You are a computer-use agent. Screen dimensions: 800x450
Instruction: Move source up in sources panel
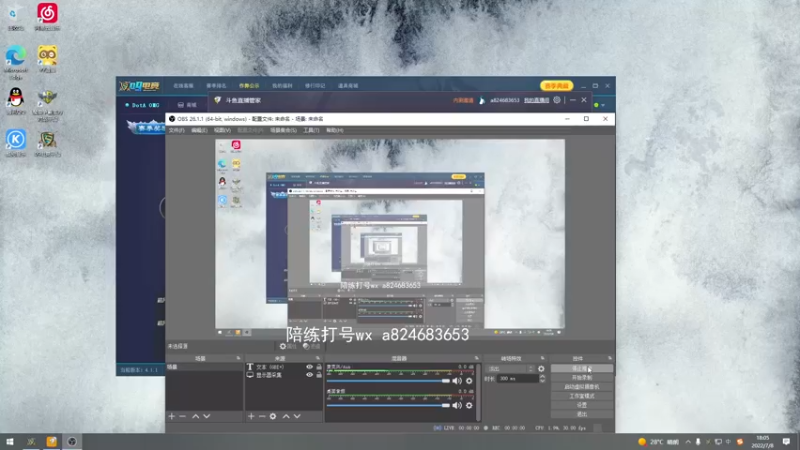286,416
